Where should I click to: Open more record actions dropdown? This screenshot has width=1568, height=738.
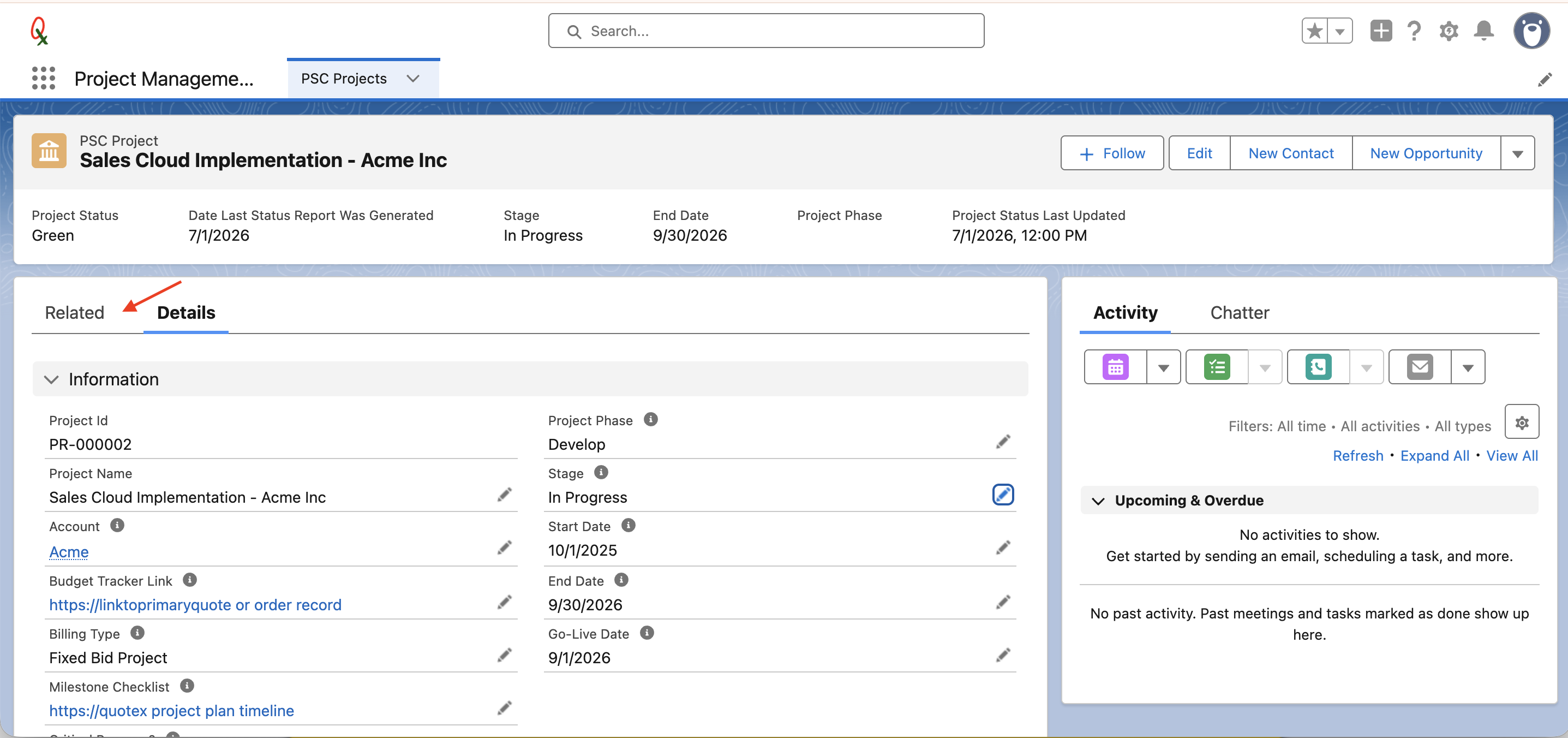click(1517, 153)
